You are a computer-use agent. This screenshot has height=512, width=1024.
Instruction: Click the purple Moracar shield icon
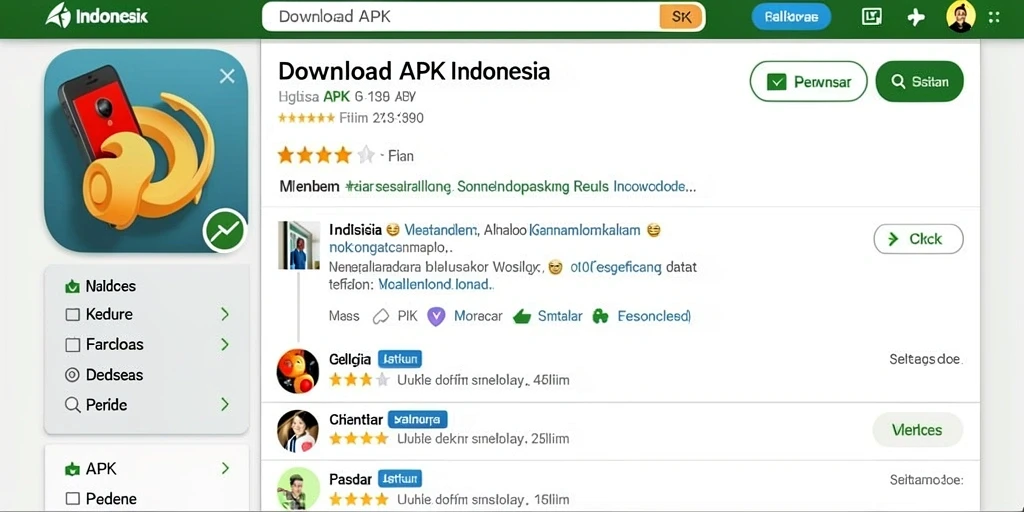436,317
